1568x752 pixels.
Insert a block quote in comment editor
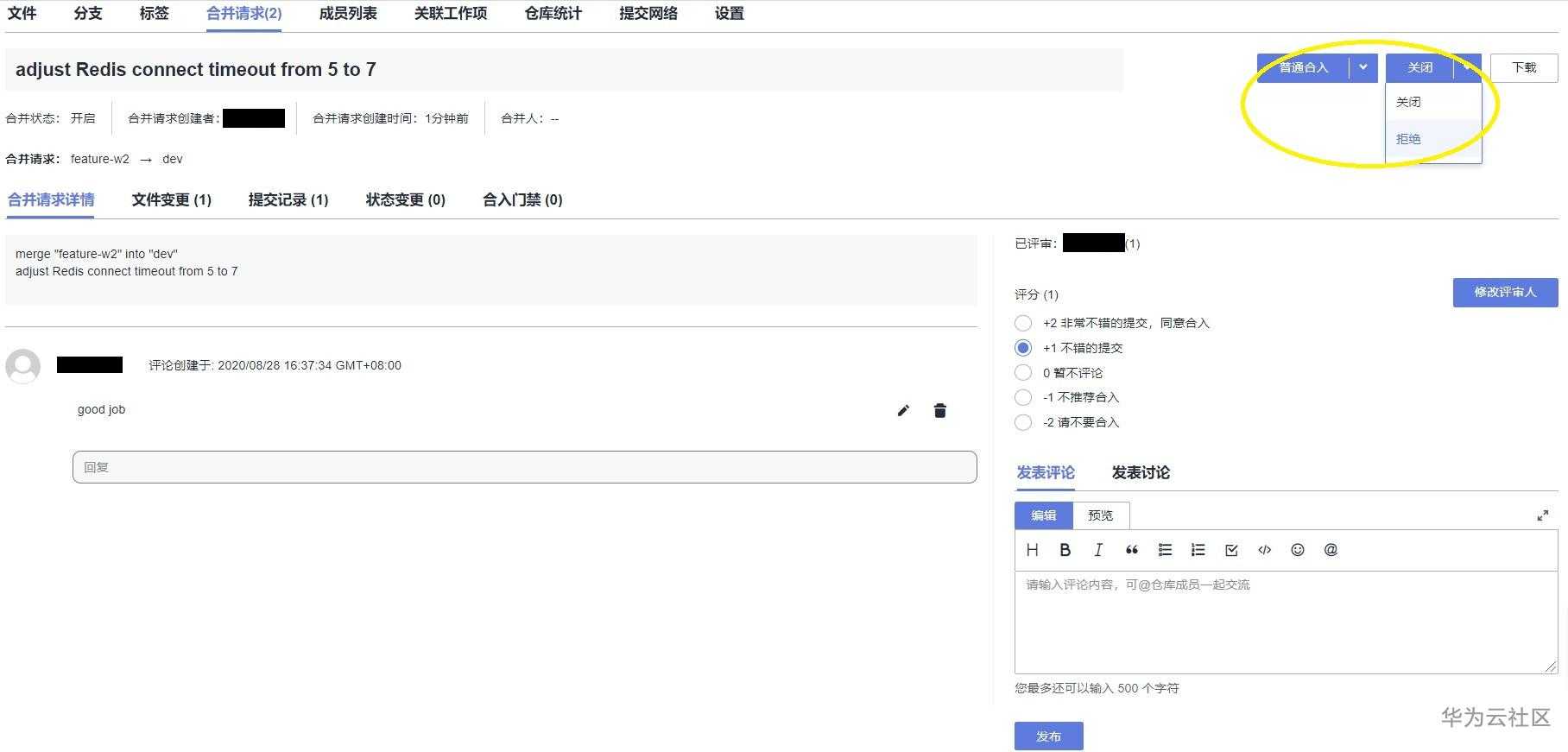(1132, 550)
